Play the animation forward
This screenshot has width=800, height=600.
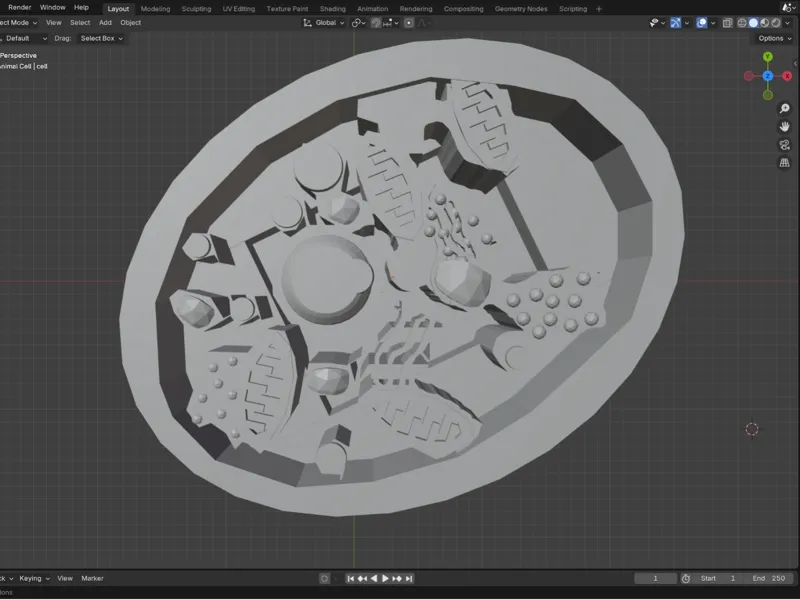pyautogui.click(x=386, y=578)
